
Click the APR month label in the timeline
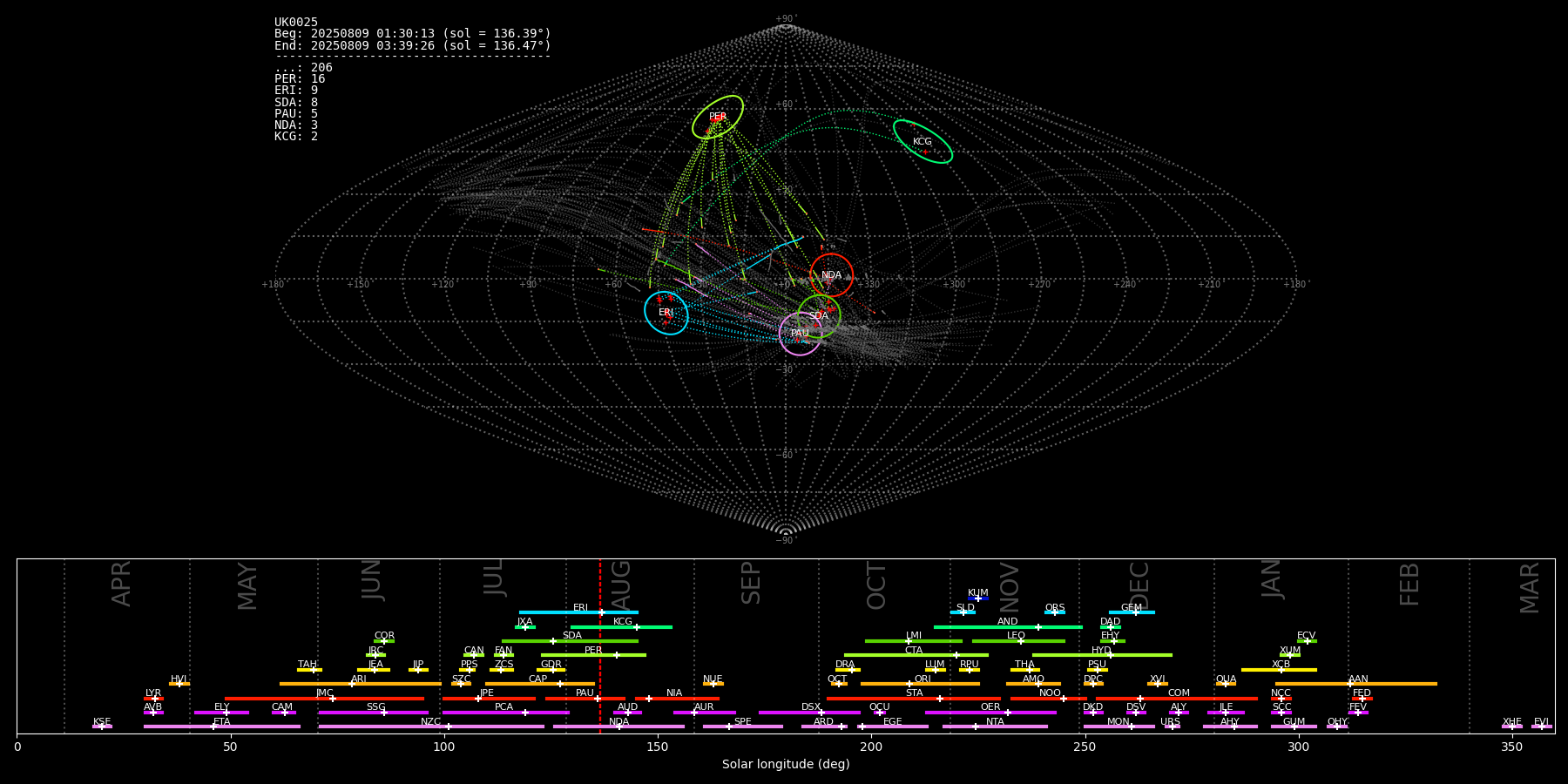coord(122,584)
